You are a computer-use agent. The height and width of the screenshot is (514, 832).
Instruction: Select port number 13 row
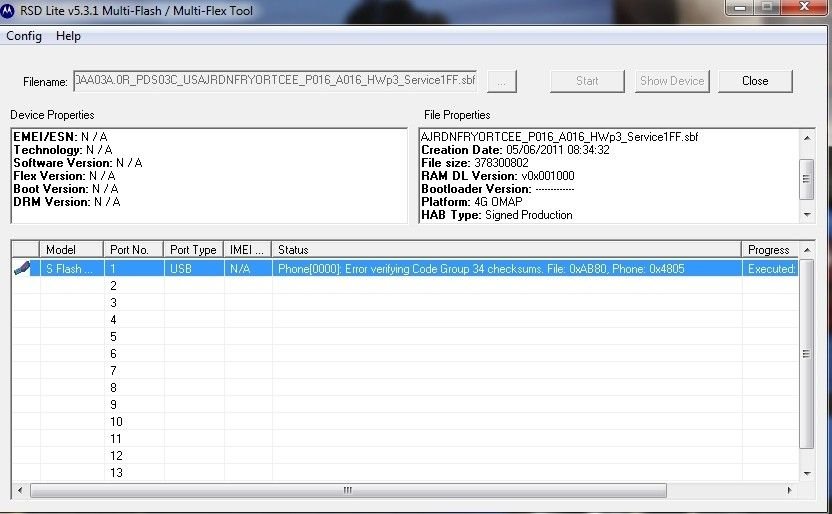405,472
